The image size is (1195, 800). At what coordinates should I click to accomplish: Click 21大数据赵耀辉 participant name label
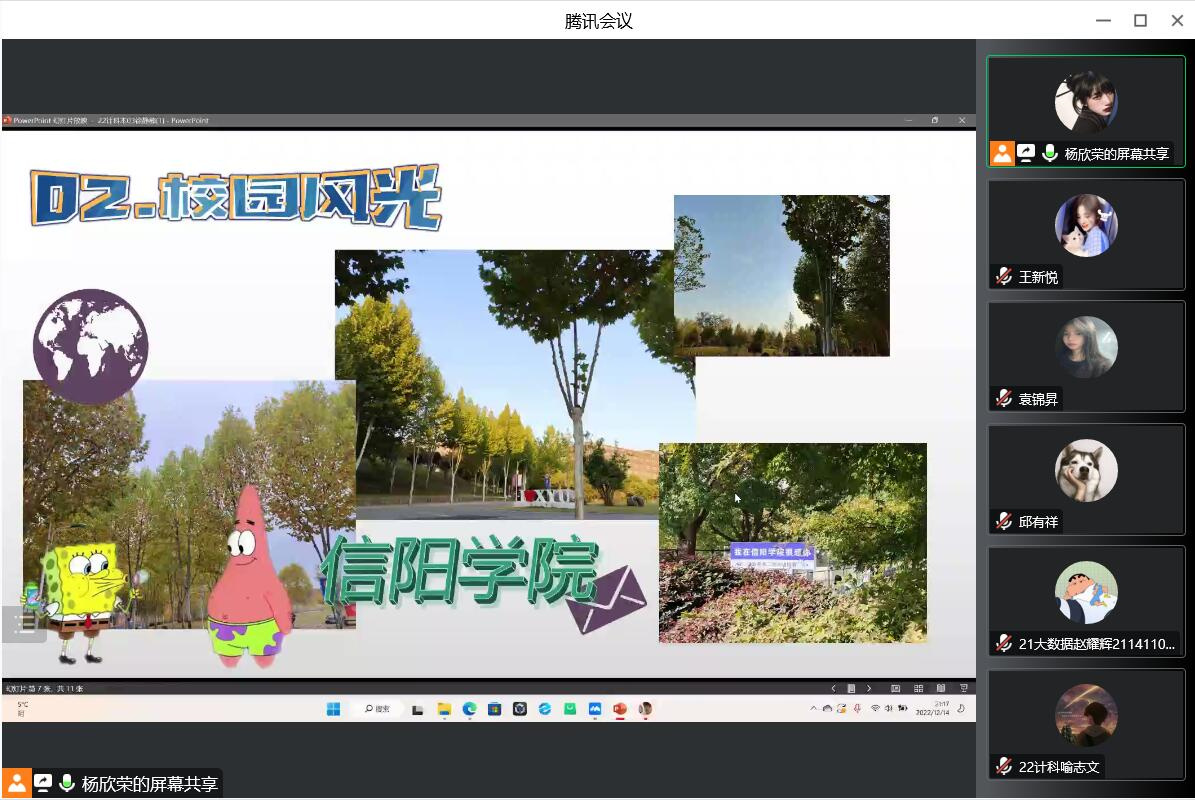[x=1096, y=644]
